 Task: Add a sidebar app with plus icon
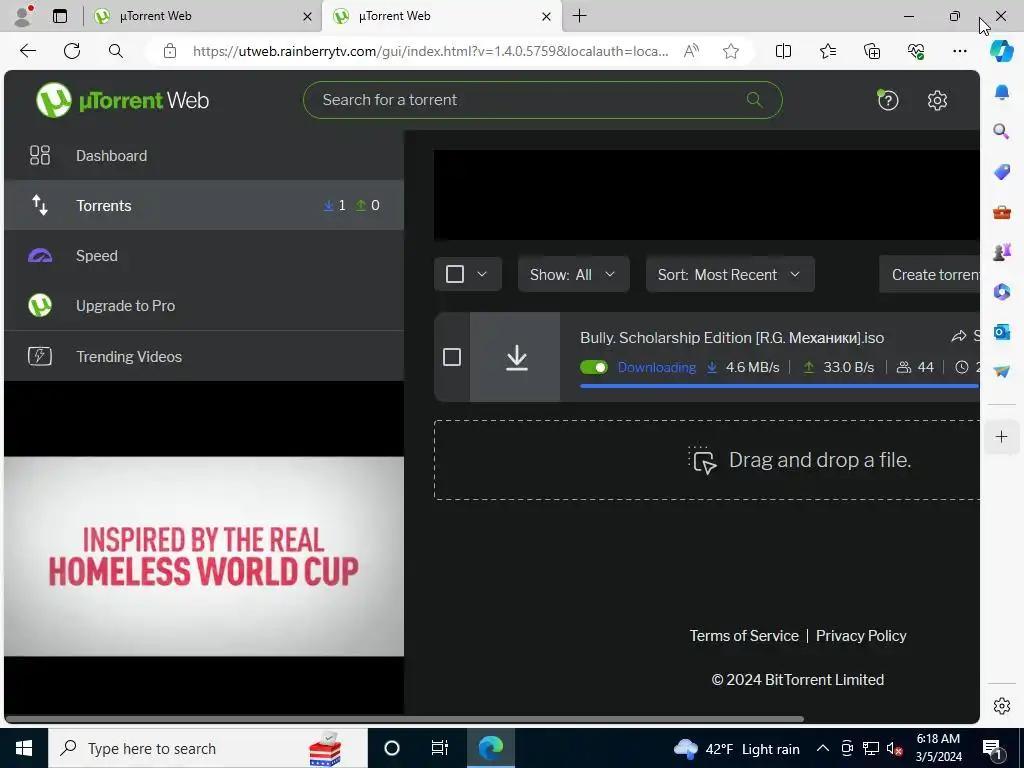1001,436
